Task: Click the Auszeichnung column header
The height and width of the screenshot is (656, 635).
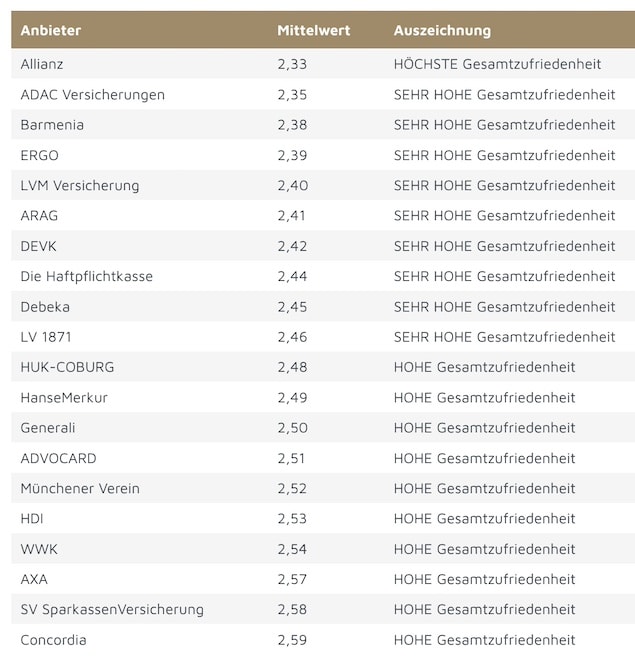Action: pyautogui.click(x=442, y=30)
